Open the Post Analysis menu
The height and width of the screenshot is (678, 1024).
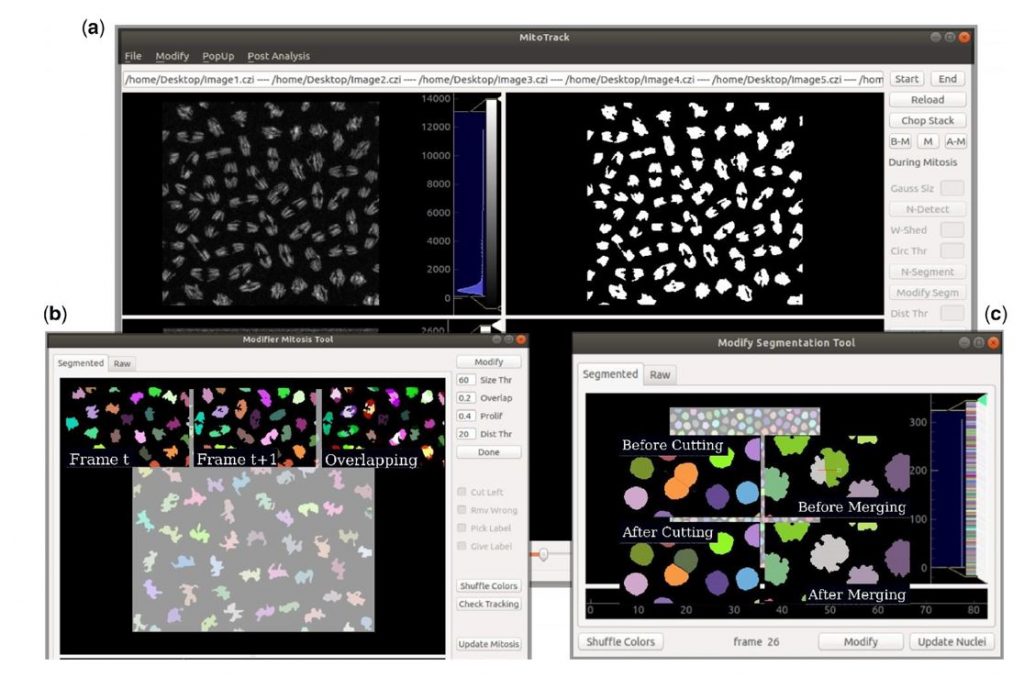tap(277, 55)
